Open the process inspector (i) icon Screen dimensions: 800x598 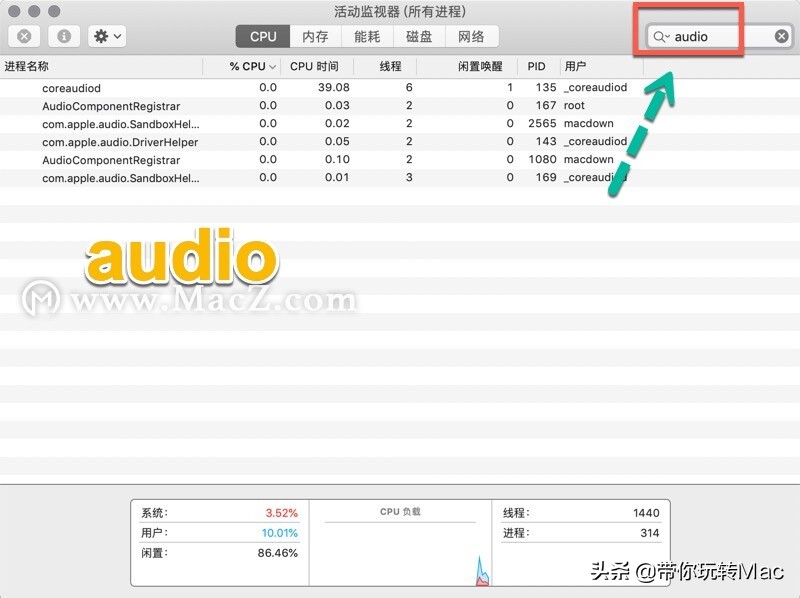pos(64,37)
